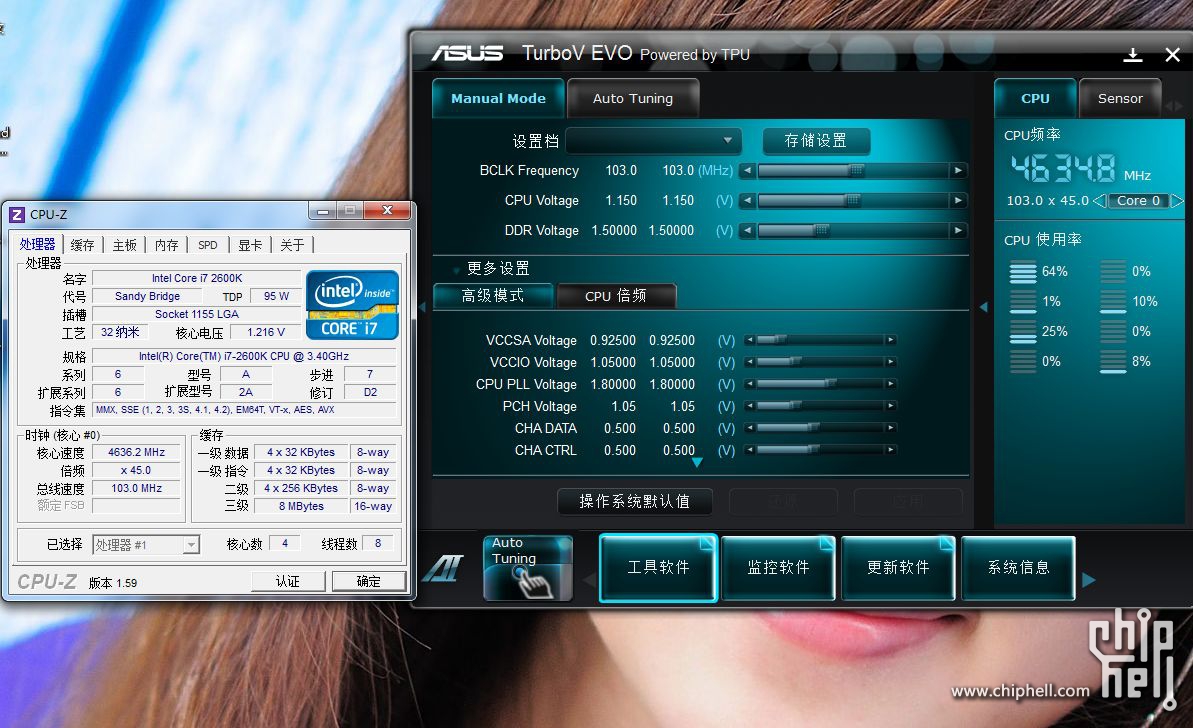Open the 设置档 profile dropdown
The width and height of the screenshot is (1193, 728).
(653, 141)
